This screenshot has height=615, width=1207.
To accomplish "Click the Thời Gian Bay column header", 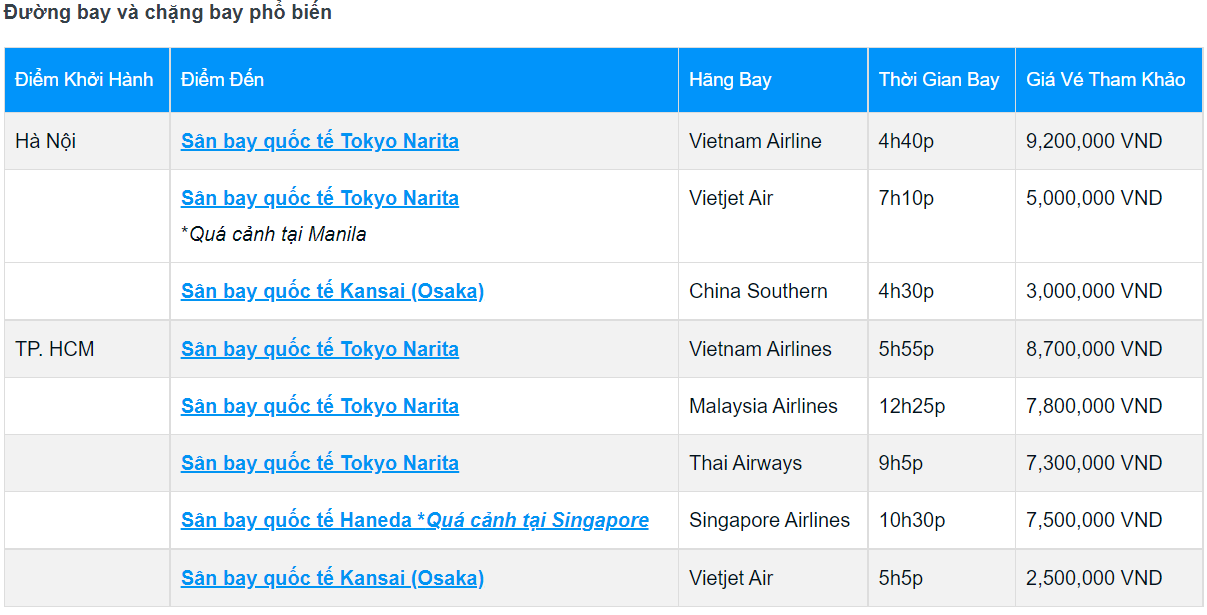I will coord(939,80).
